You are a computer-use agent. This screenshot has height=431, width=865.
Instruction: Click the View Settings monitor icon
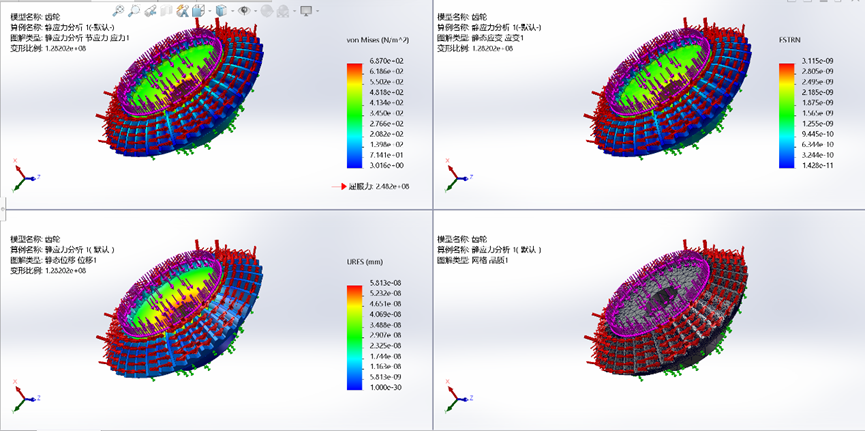[x=305, y=11]
